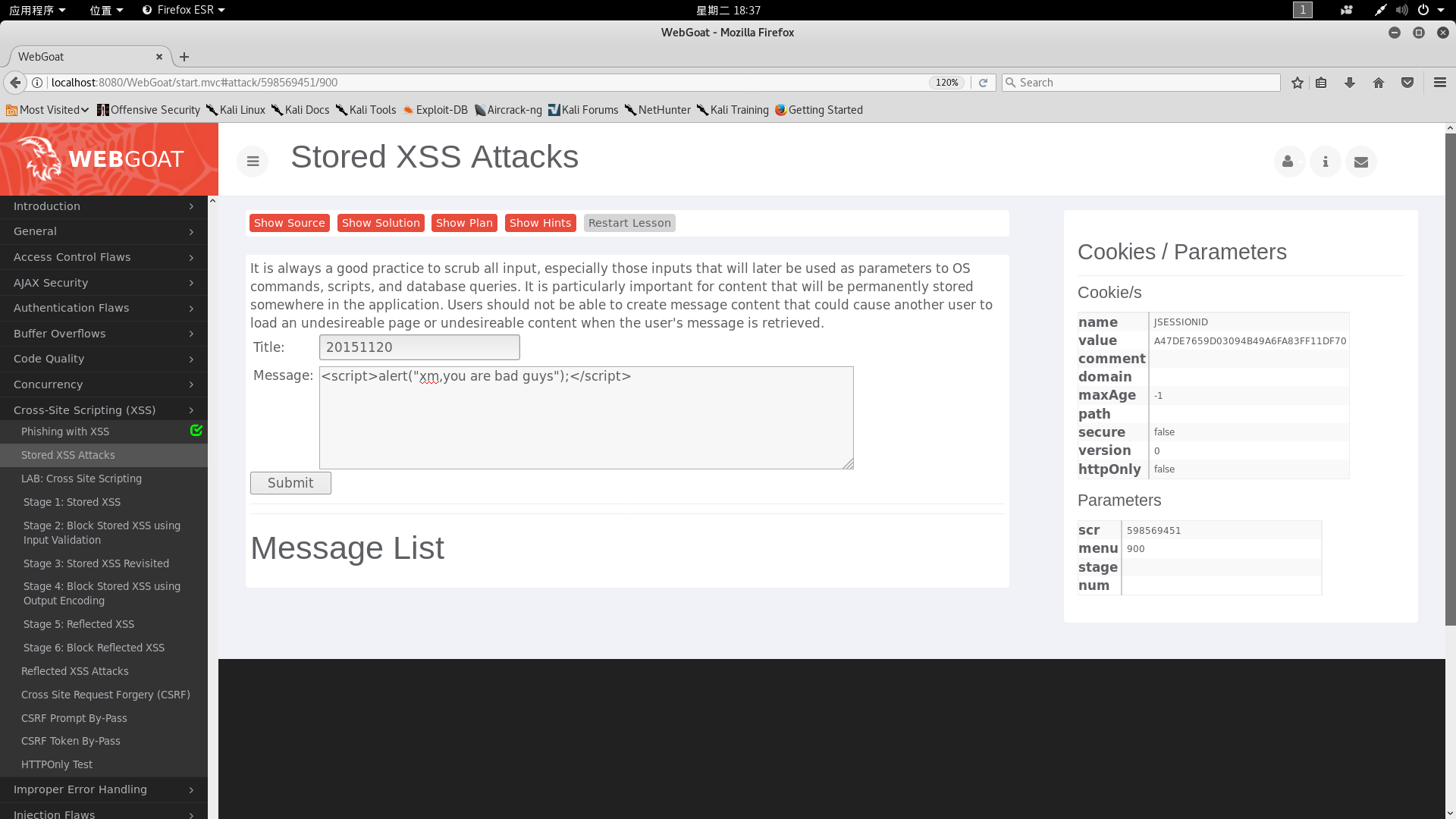Click Show Hints button

tap(541, 223)
